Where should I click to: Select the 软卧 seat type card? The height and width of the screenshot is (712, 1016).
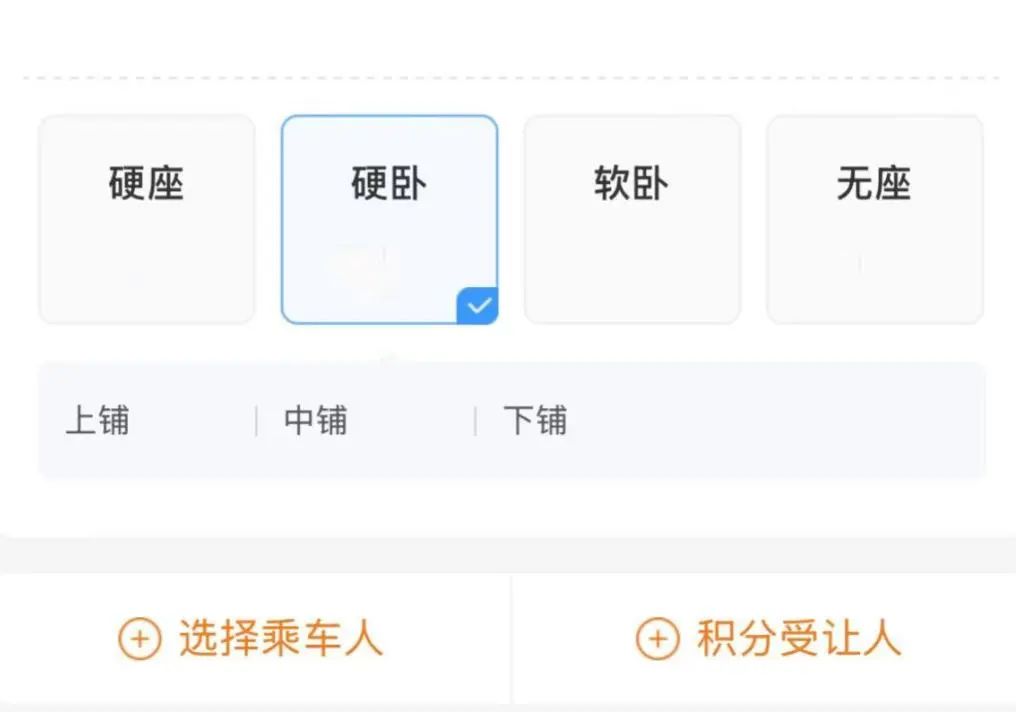point(632,219)
